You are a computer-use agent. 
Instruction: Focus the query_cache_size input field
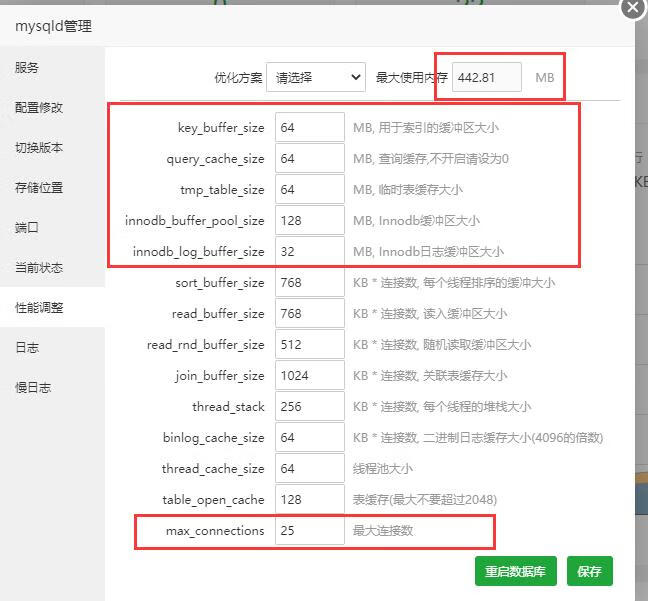coord(309,159)
